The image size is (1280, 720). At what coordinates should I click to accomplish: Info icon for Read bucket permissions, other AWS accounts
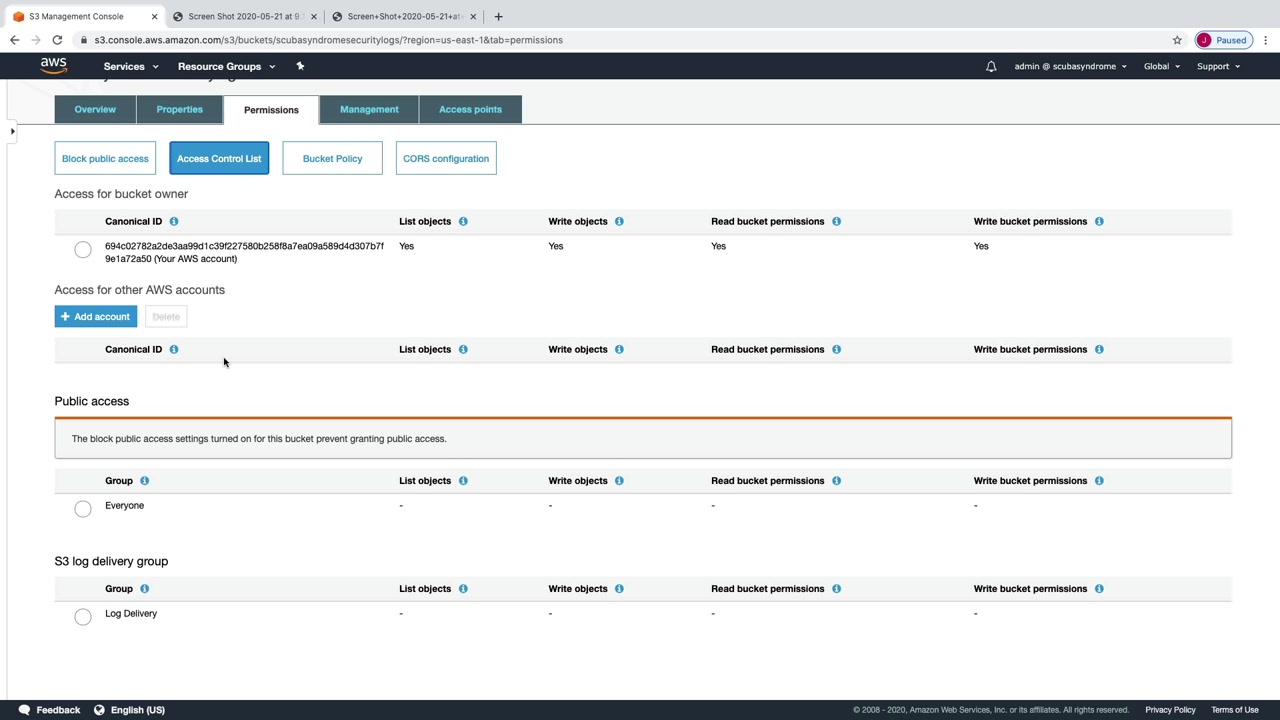[x=836, y=349]
